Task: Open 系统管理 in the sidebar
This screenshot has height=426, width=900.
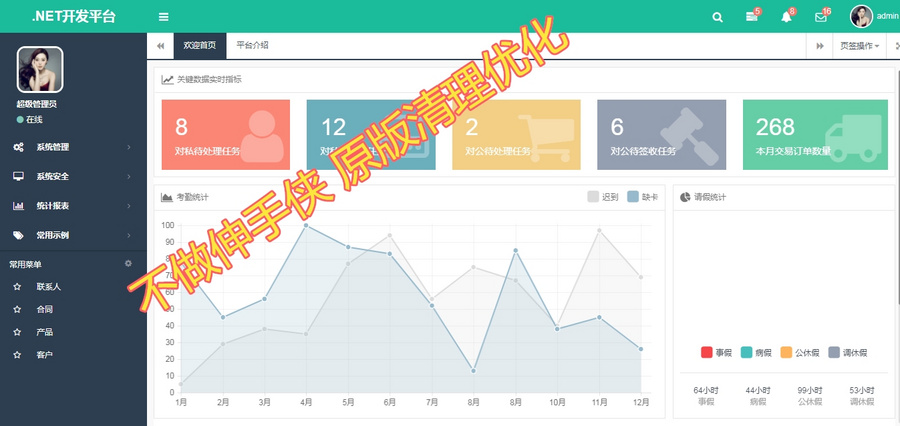Action: [x=73, y=147]
